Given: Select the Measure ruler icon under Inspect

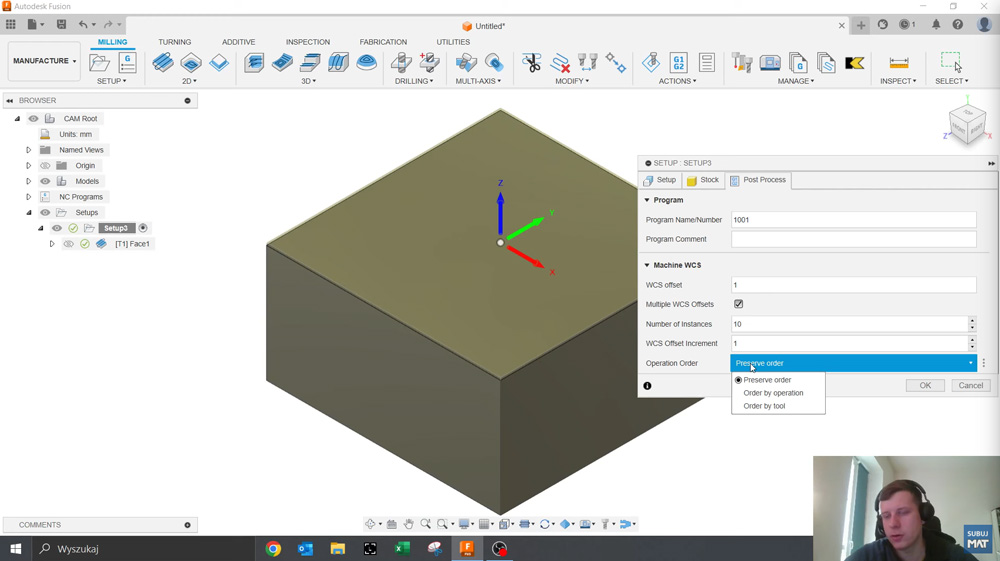Looking at the screenshot, I should tap(898, 63).
